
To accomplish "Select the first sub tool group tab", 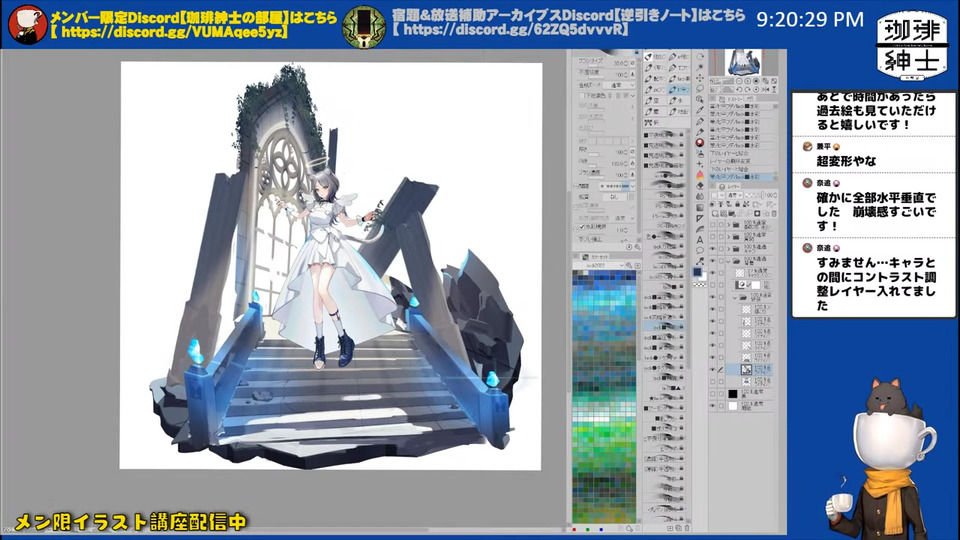I will tap(656, 57).
